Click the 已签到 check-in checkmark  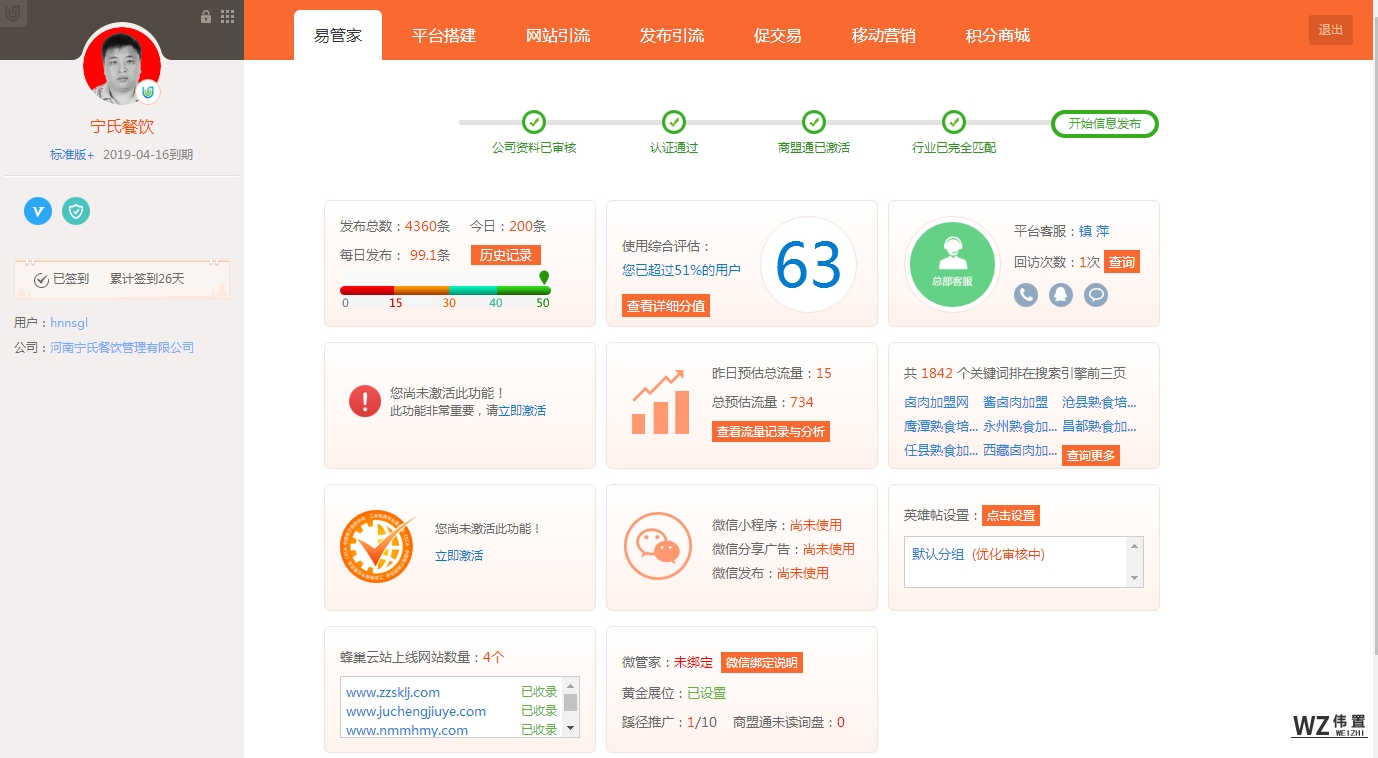(x=42, y=280)
